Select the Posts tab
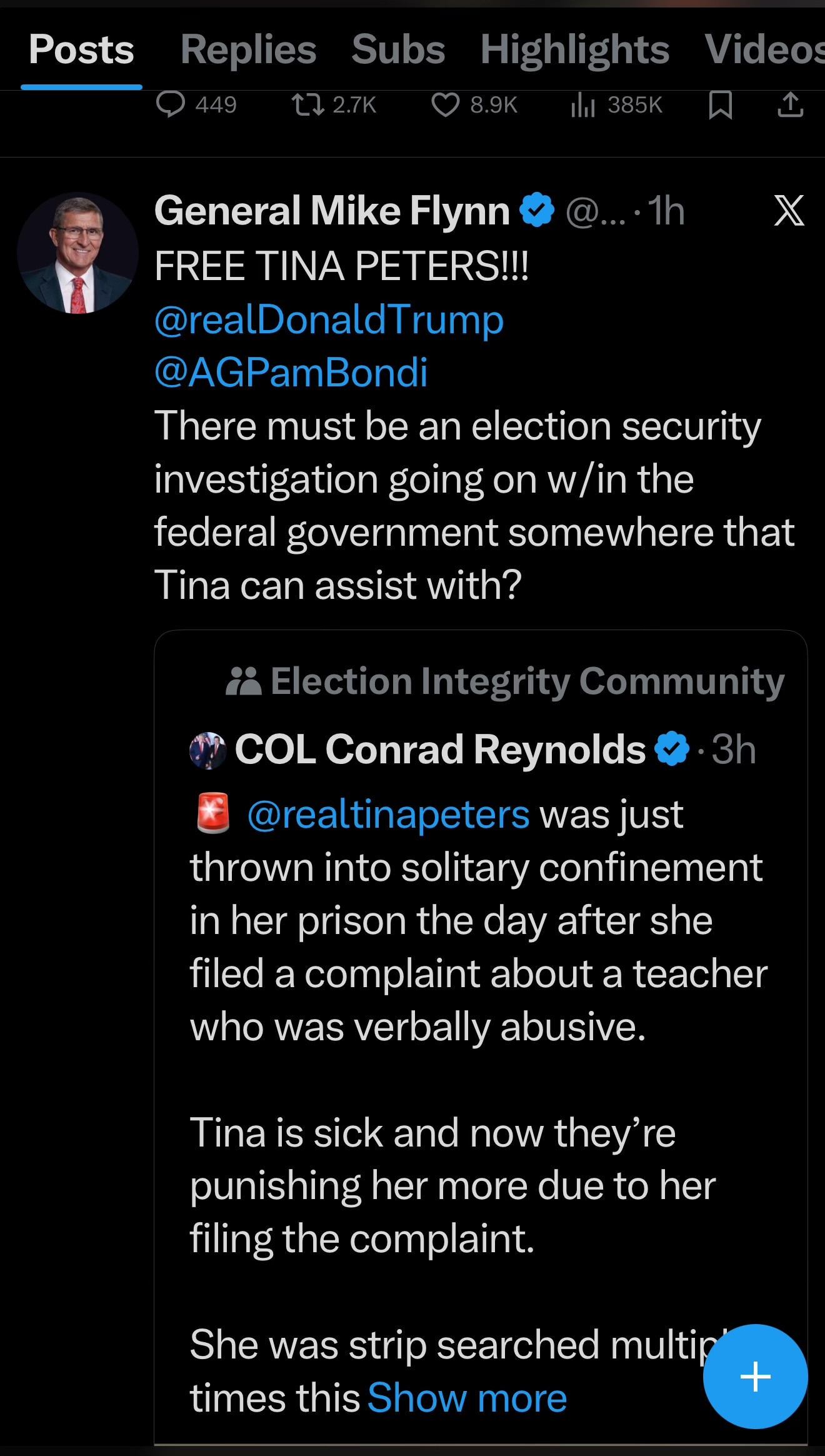Screen dimensions: 825x1456 click(x=81, y=49)
